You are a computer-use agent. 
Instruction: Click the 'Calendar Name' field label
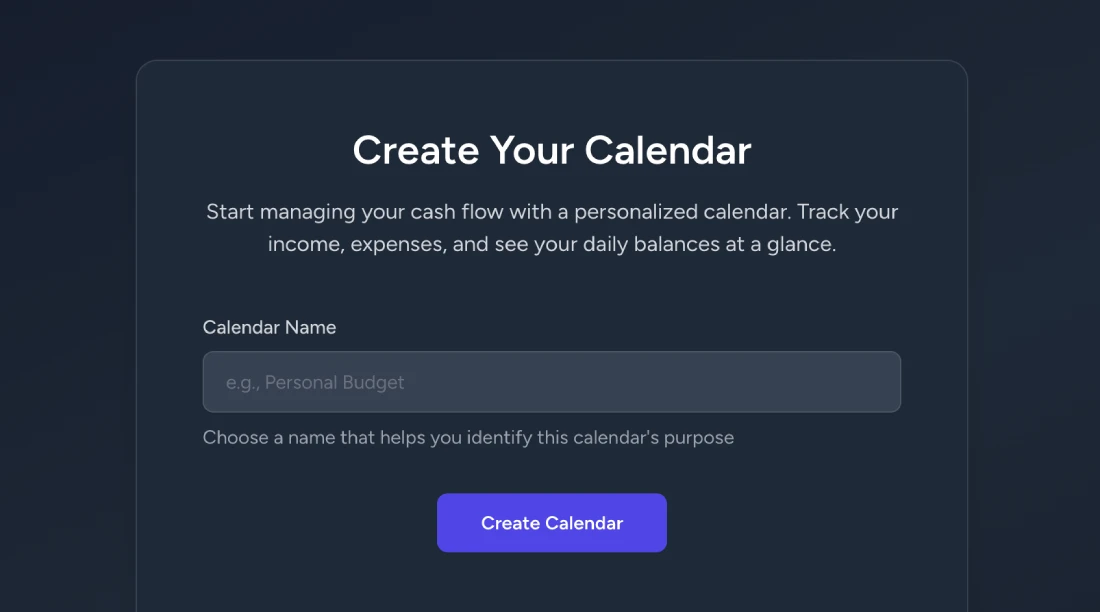(x=269, y=327)
